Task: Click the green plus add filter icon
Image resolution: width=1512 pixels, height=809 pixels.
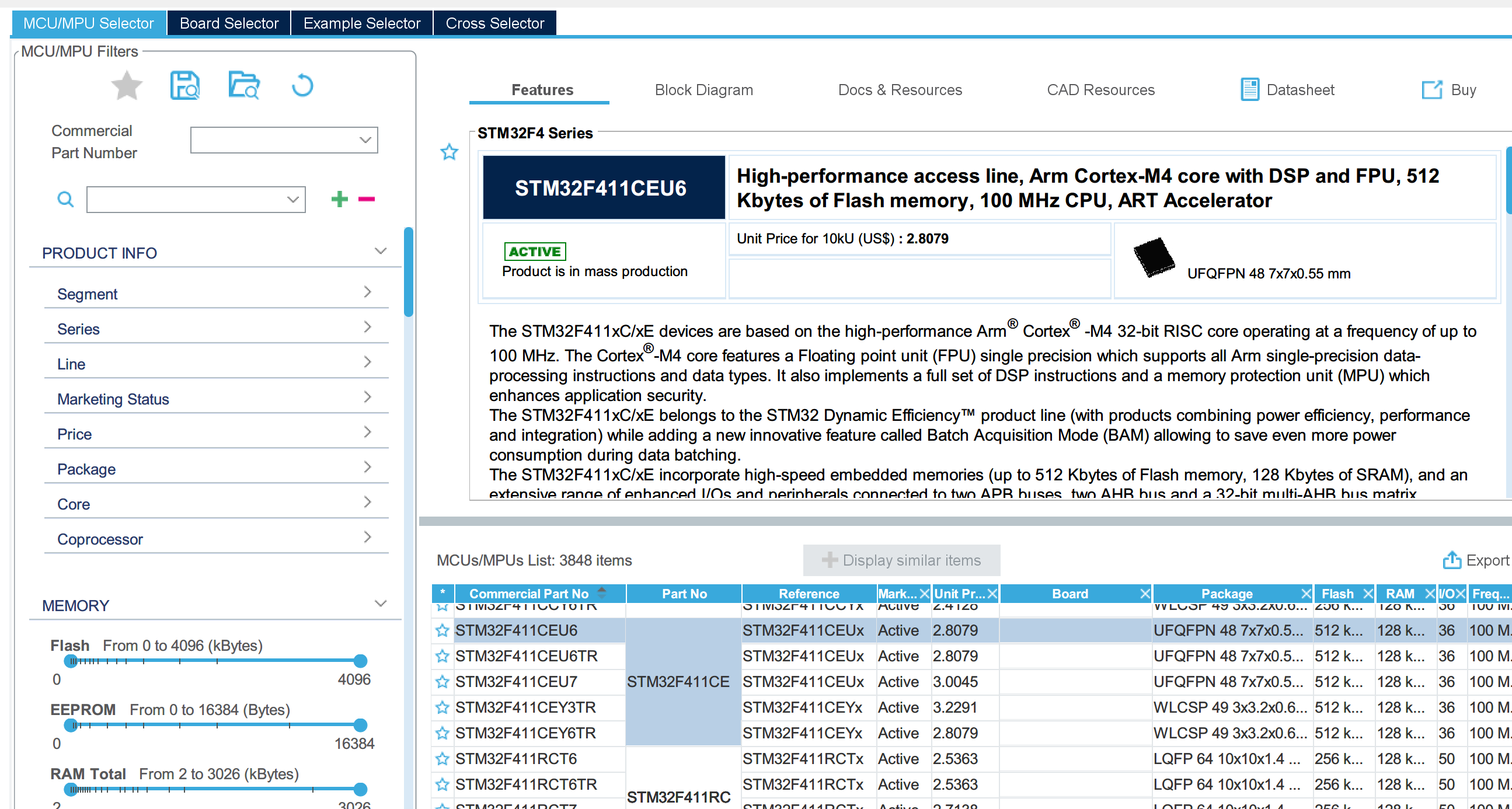Action: (339, 200)
